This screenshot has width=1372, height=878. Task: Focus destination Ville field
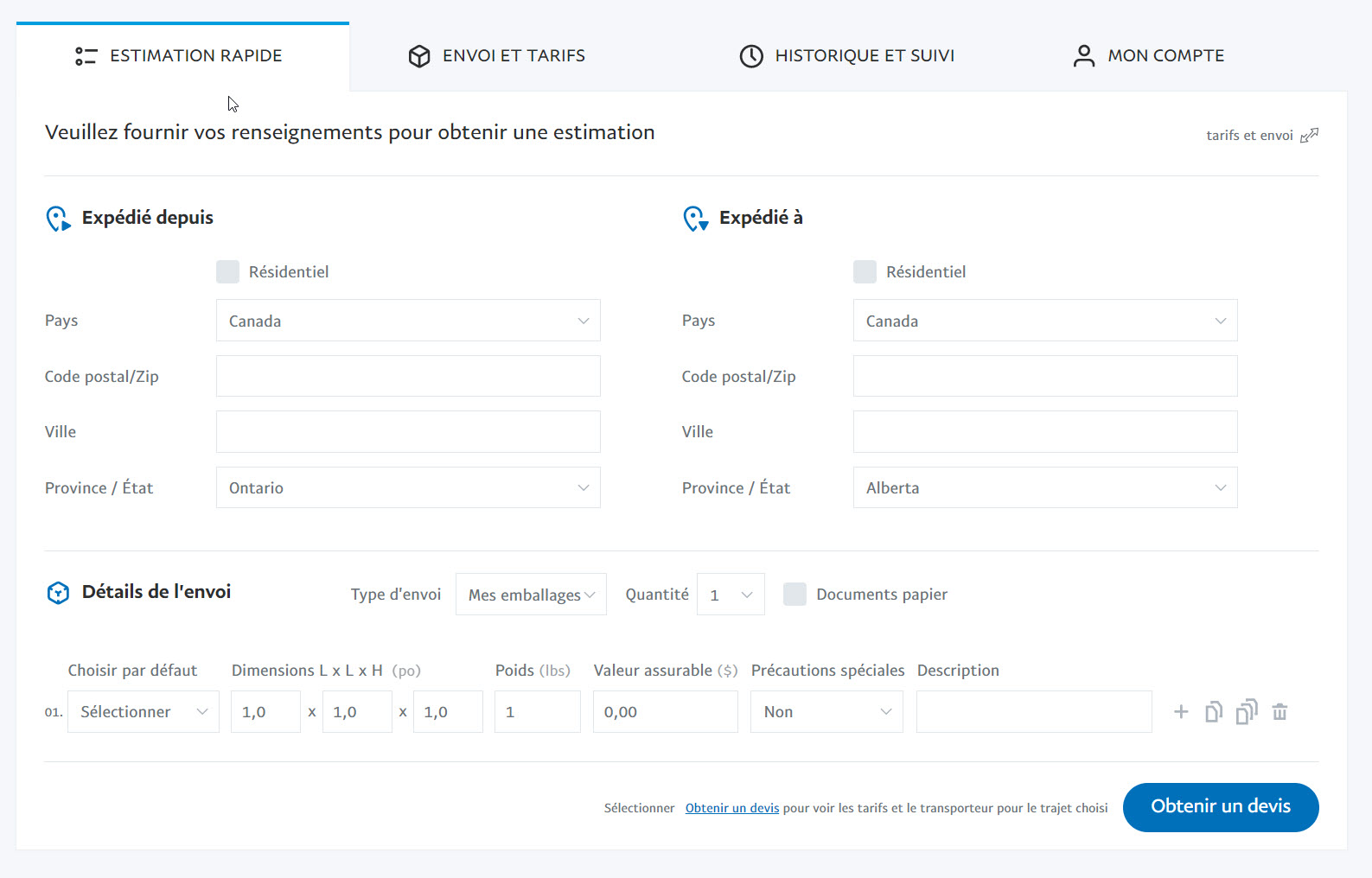pos(1045,431)
